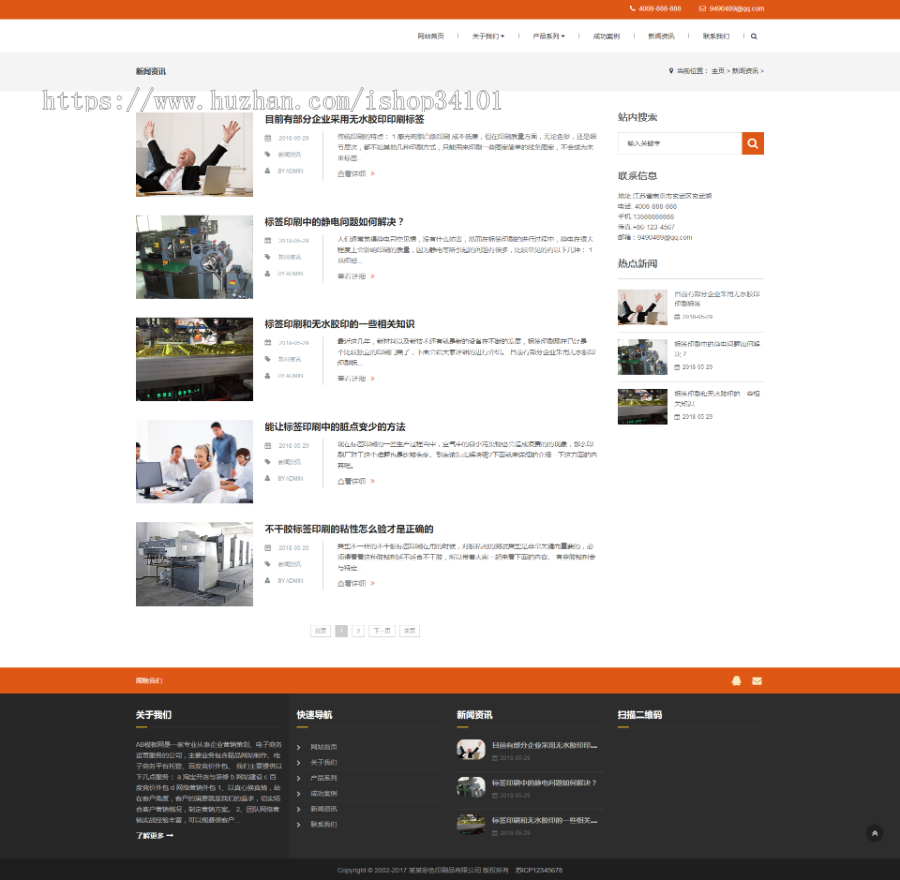Click the search magnifier in the top navigation bar
Screen dimensions: 900x880
[753, 36]
